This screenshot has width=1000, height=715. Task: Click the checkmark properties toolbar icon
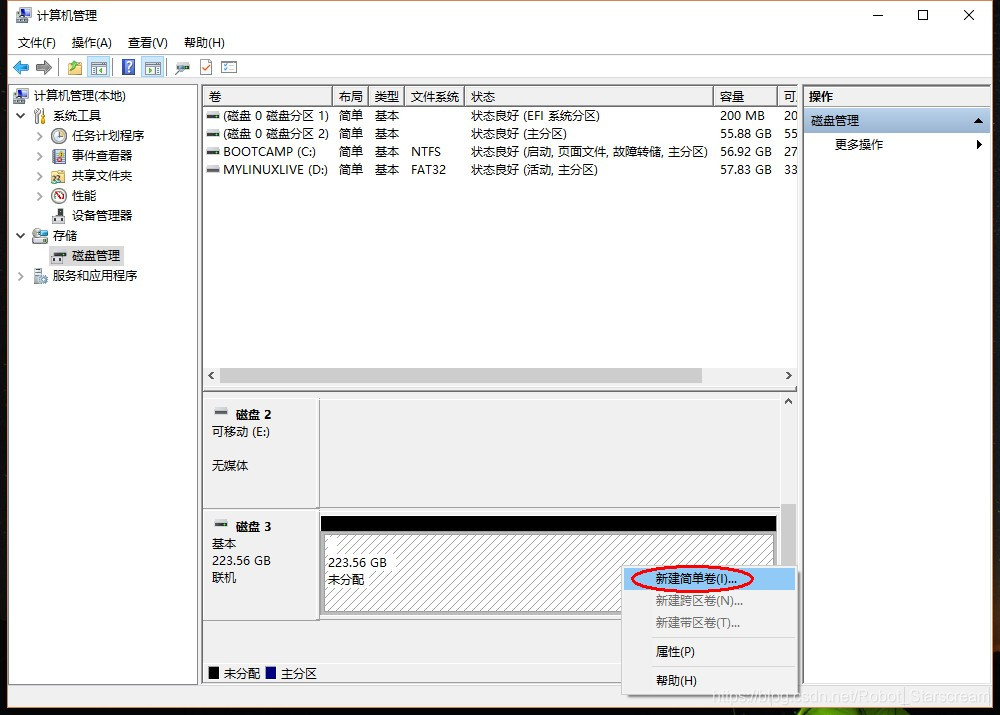206,67
